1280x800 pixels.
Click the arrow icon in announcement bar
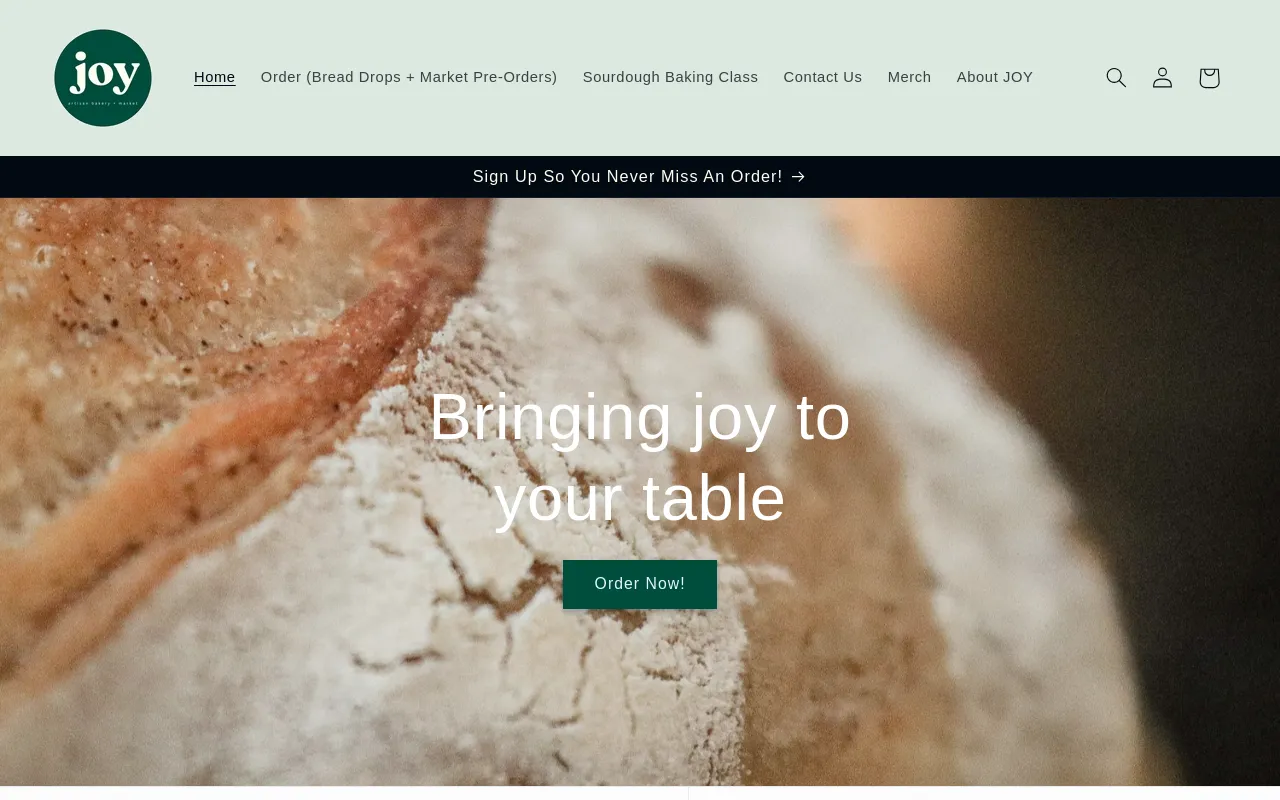[798, 177]
